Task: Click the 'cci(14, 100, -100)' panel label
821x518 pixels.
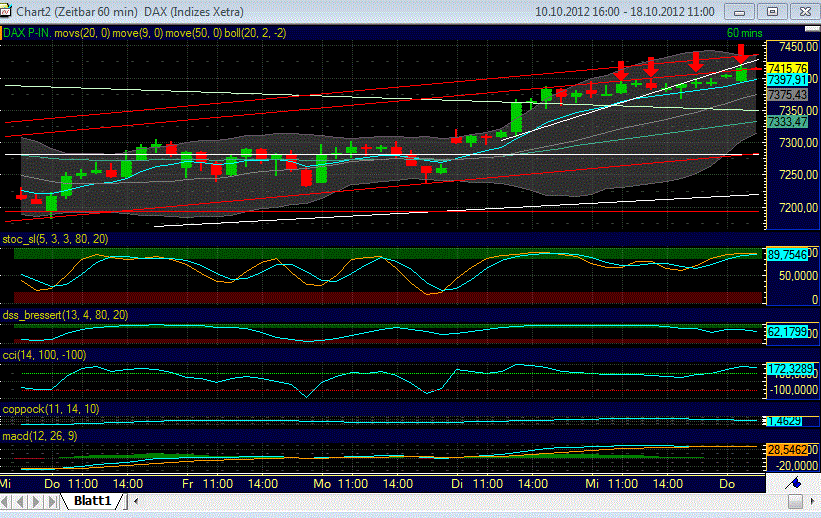Action: click(x=44, y=355)
